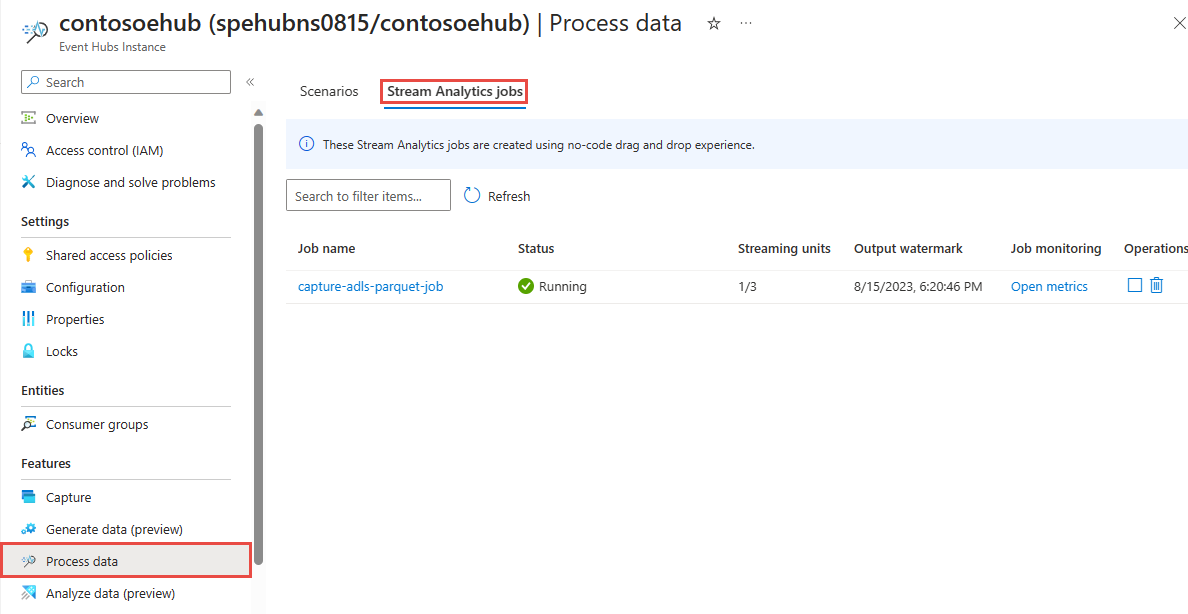Select the Stream Analytics jobs tab
The image size is (1188, 614).
coord(455,92)
